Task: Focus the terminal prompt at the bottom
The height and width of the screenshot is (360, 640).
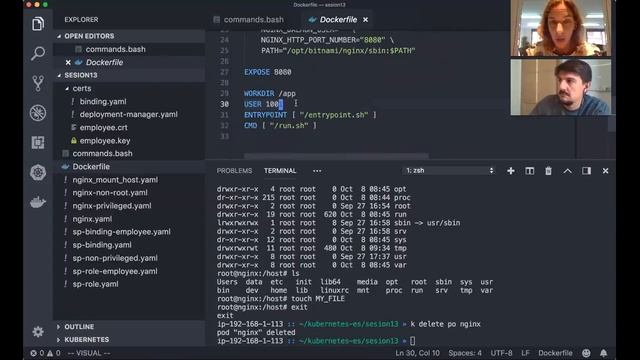Action: (412, 341)
